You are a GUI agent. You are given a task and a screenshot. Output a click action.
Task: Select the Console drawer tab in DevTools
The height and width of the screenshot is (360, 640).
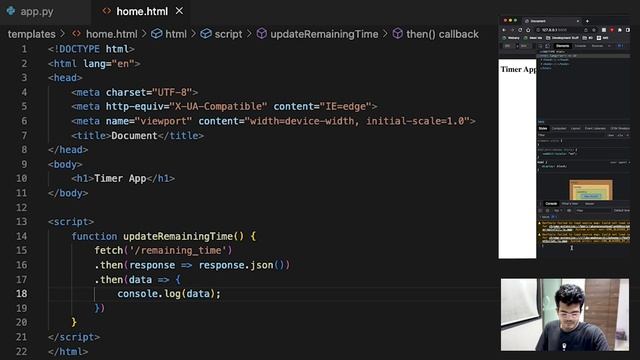coord(551,204)
